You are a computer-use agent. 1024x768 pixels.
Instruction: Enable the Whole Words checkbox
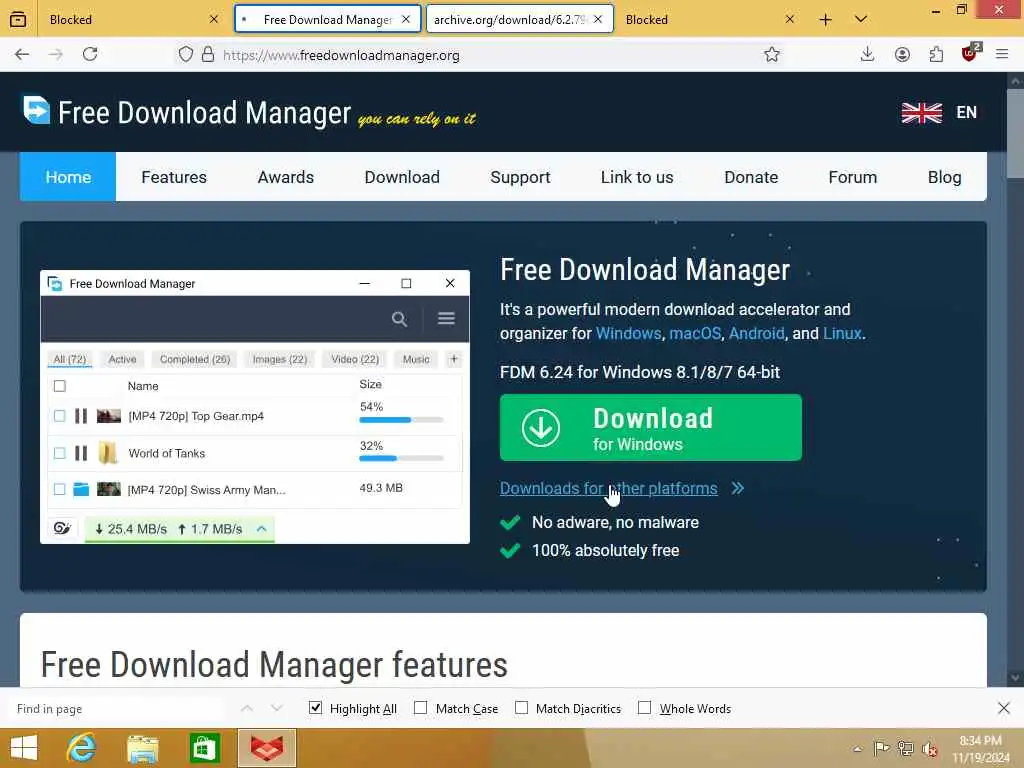tap(645, 708)
